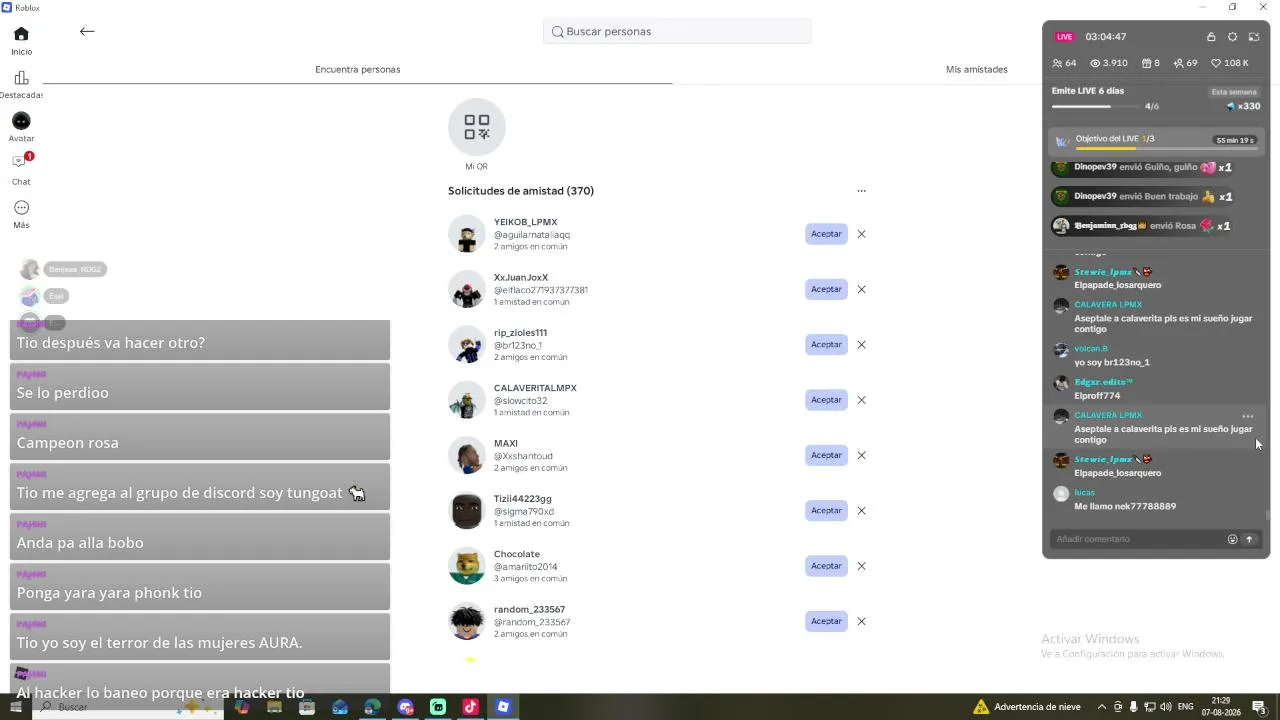Viewport: 1280px width, 720px height.
Task: Open friend requests three-dot options menu
Action: [861, 191]
